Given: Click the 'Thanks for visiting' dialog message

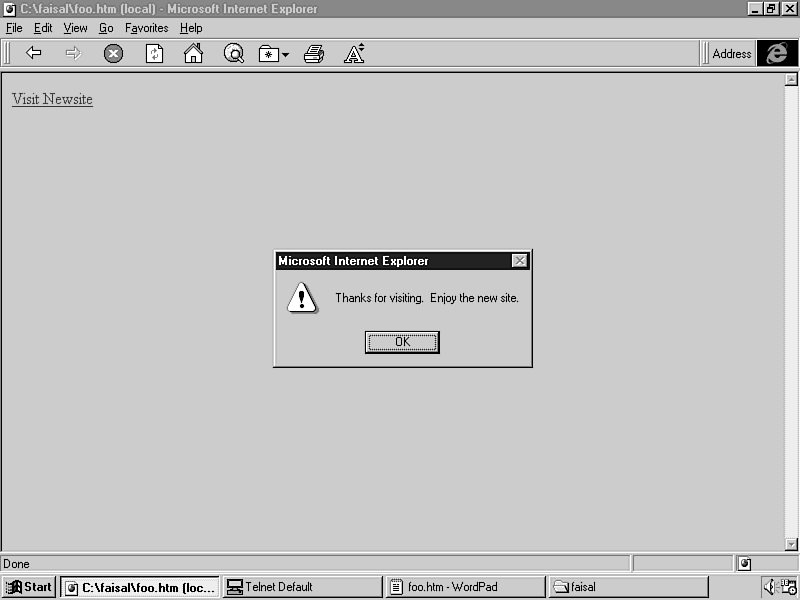Looking at the screenshot, I should click(427, 298).
